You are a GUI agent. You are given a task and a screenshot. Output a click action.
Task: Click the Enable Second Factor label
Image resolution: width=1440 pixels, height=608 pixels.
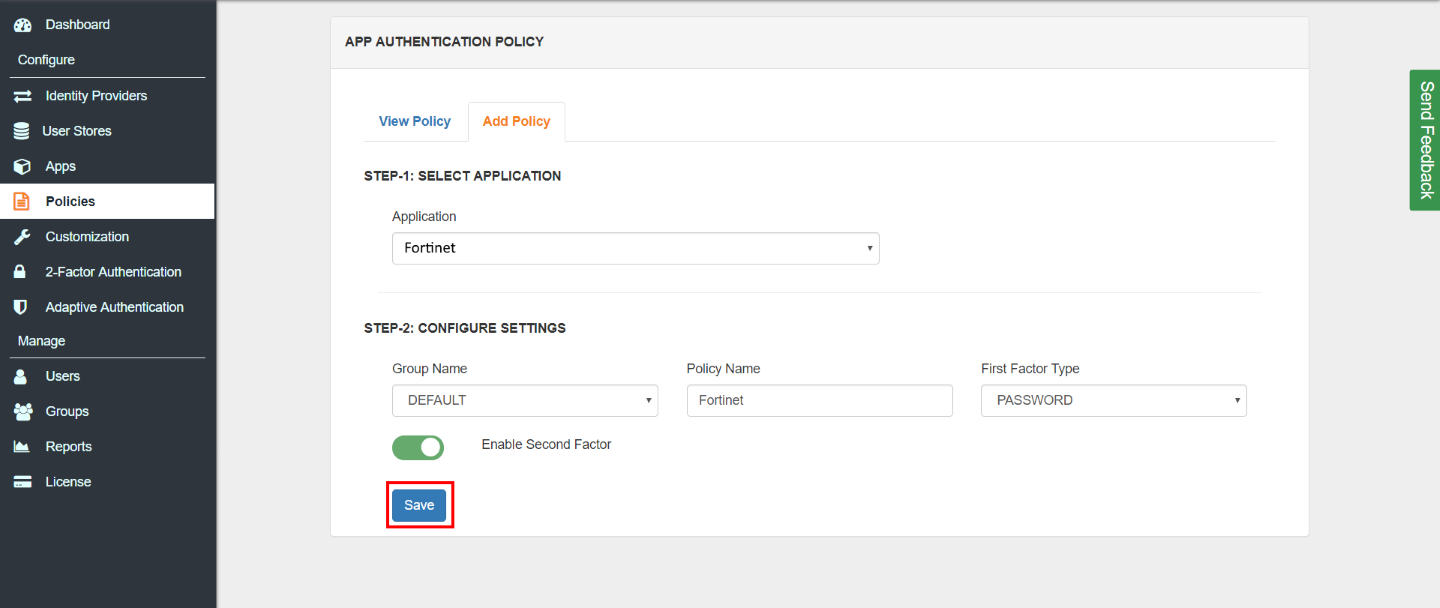point(546,444)
